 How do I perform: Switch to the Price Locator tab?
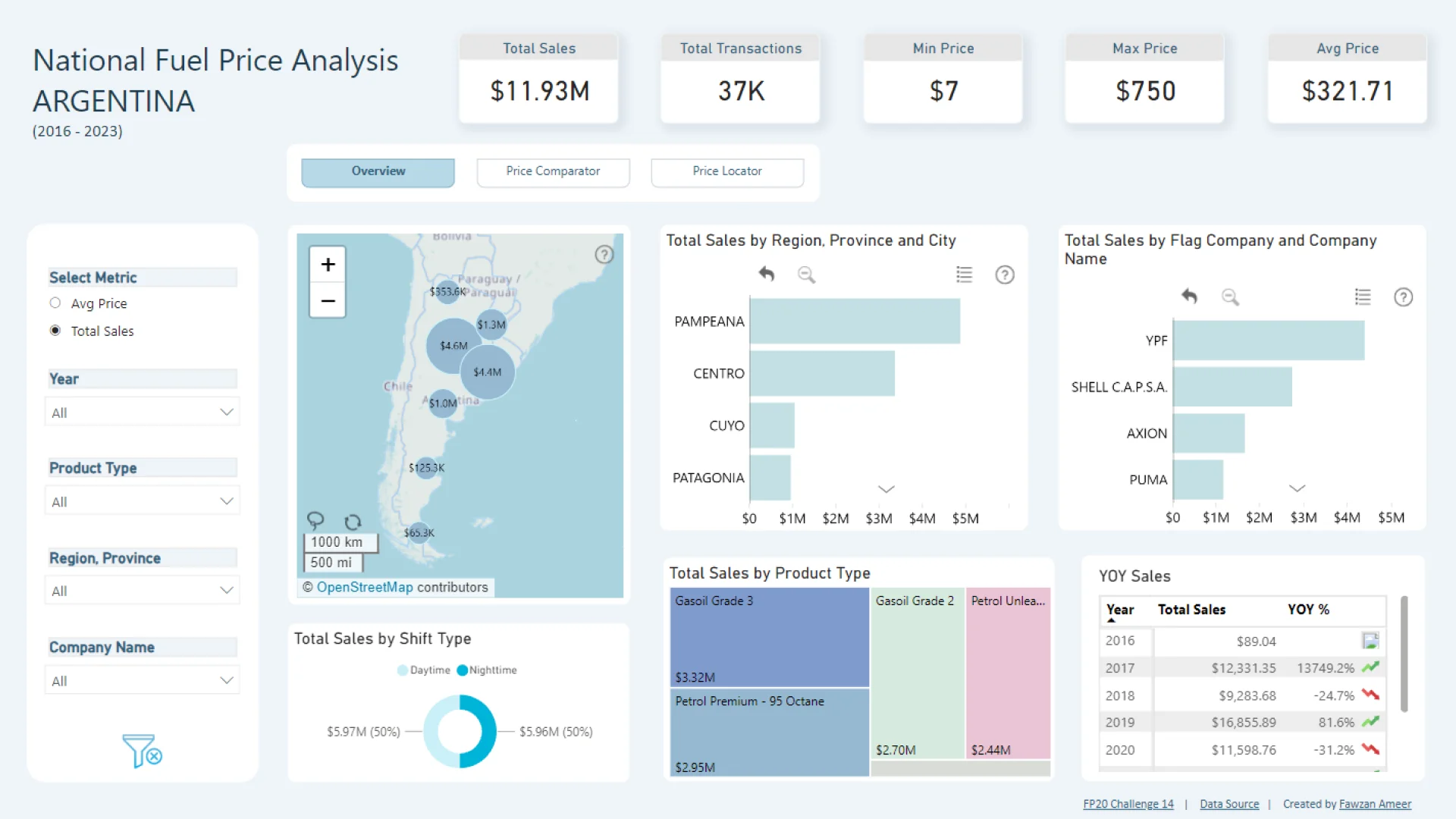pos(727,172)
